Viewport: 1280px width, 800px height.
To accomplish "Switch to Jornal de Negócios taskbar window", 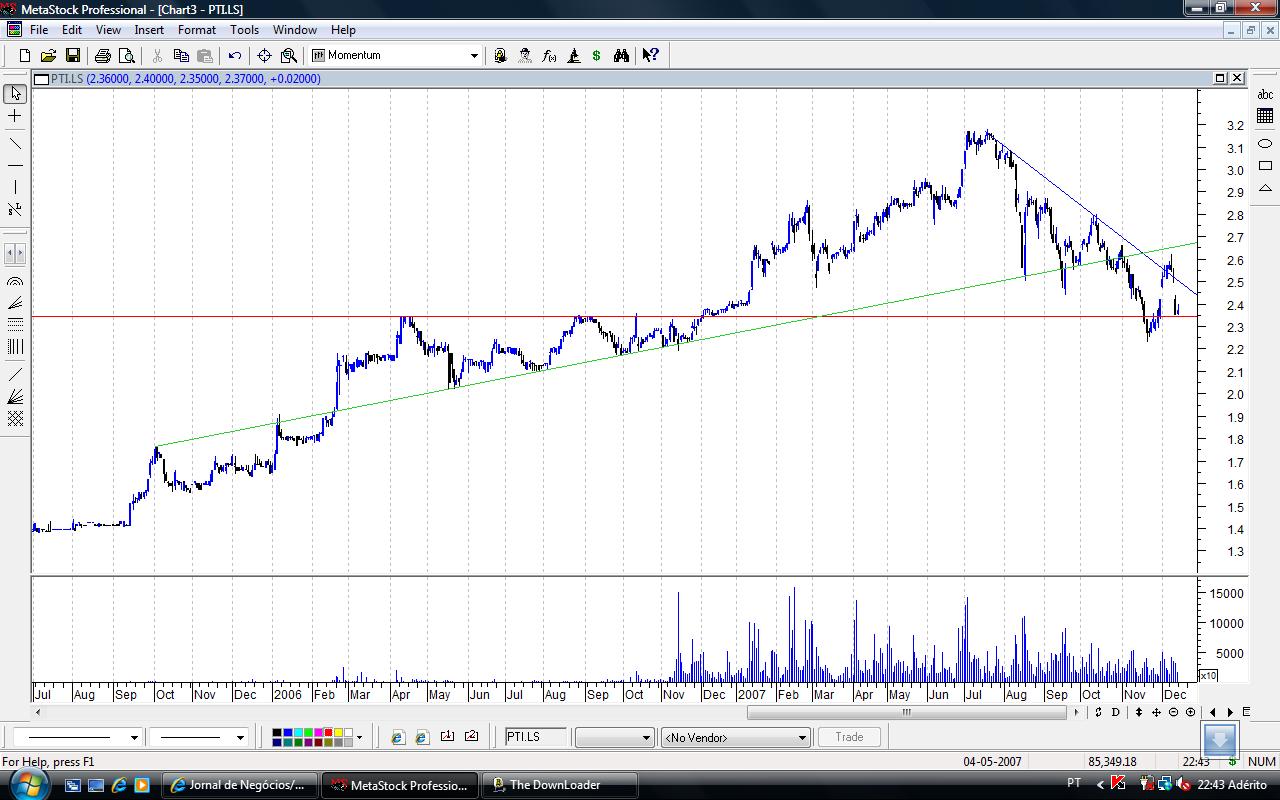I will tap(239, 785).
